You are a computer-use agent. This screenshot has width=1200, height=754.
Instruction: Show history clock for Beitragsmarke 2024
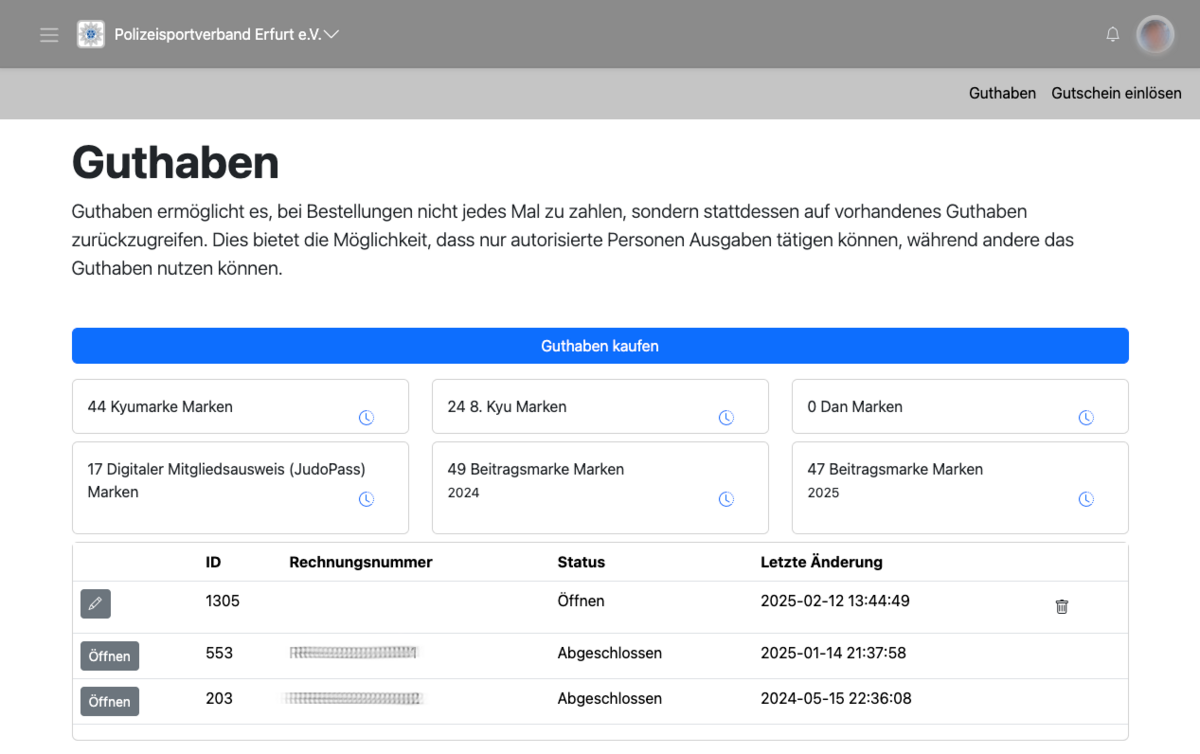726,499
